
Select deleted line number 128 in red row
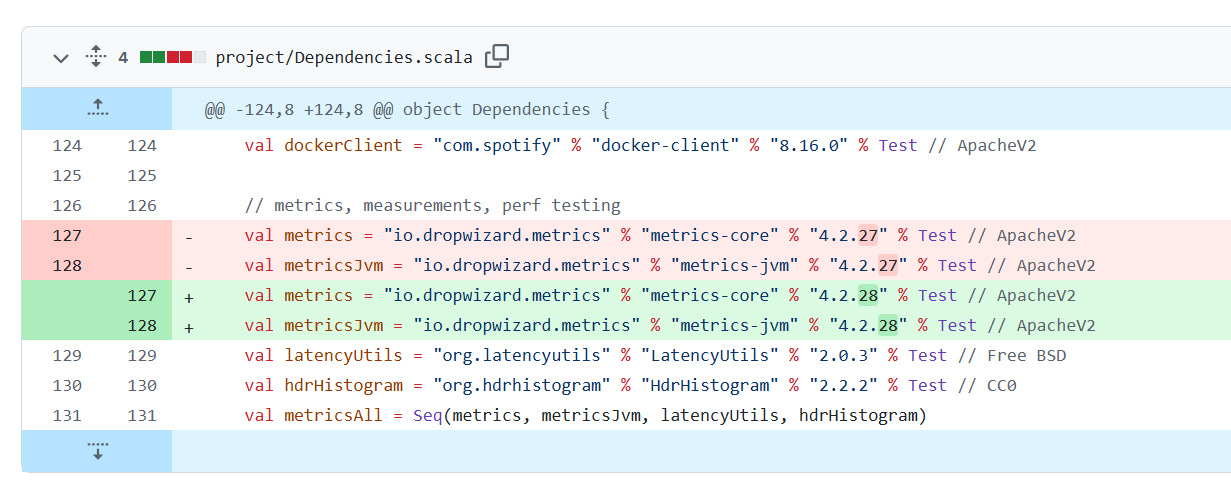coord(67,266)
